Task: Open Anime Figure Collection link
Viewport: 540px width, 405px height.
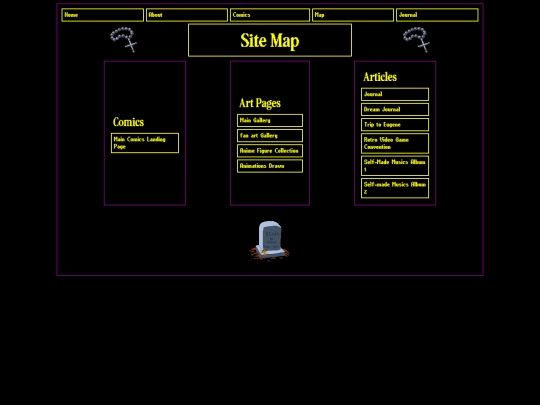Action: click(270, 151)
